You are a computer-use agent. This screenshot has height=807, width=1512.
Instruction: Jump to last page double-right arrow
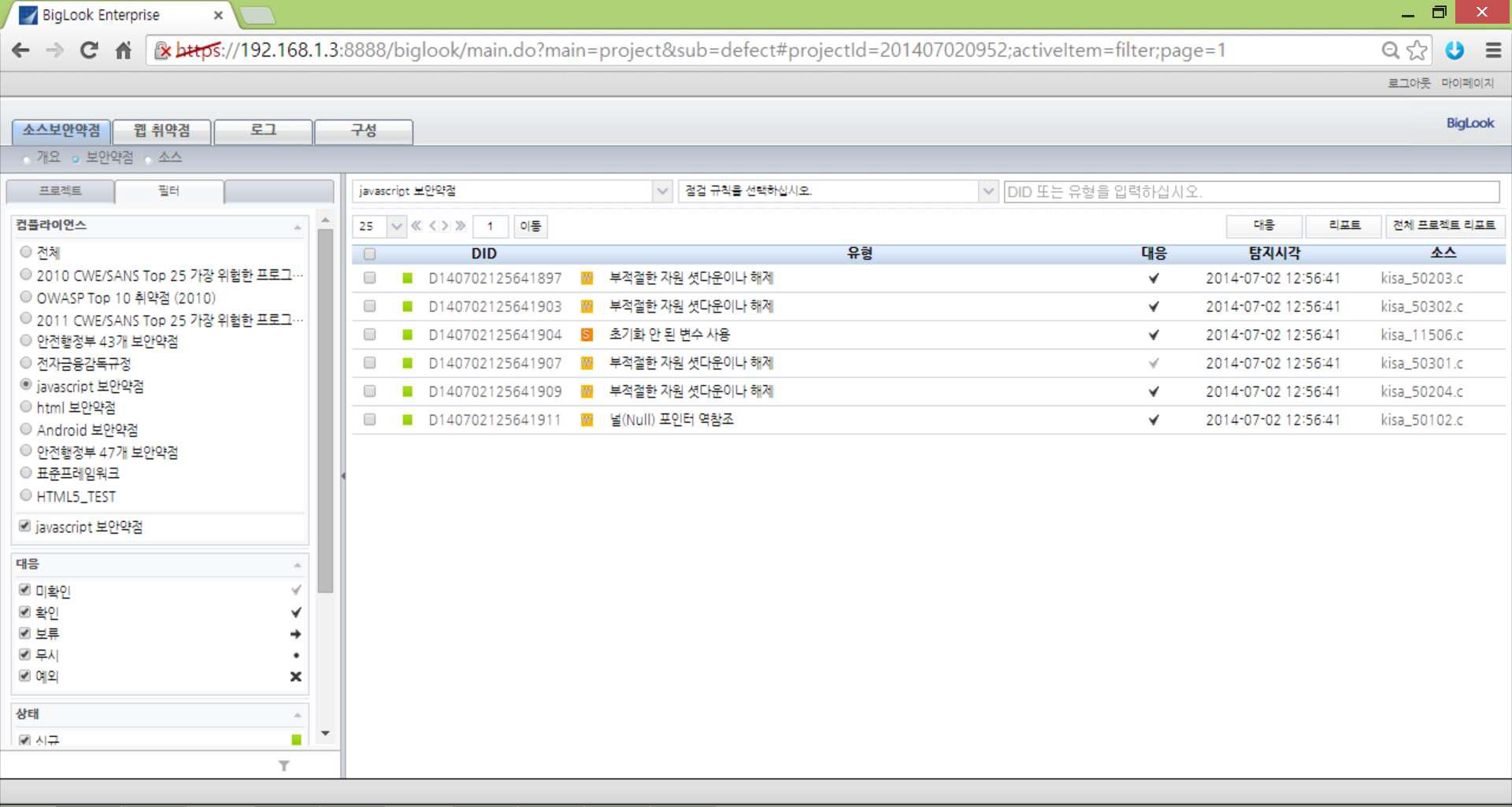click(461, 226)
